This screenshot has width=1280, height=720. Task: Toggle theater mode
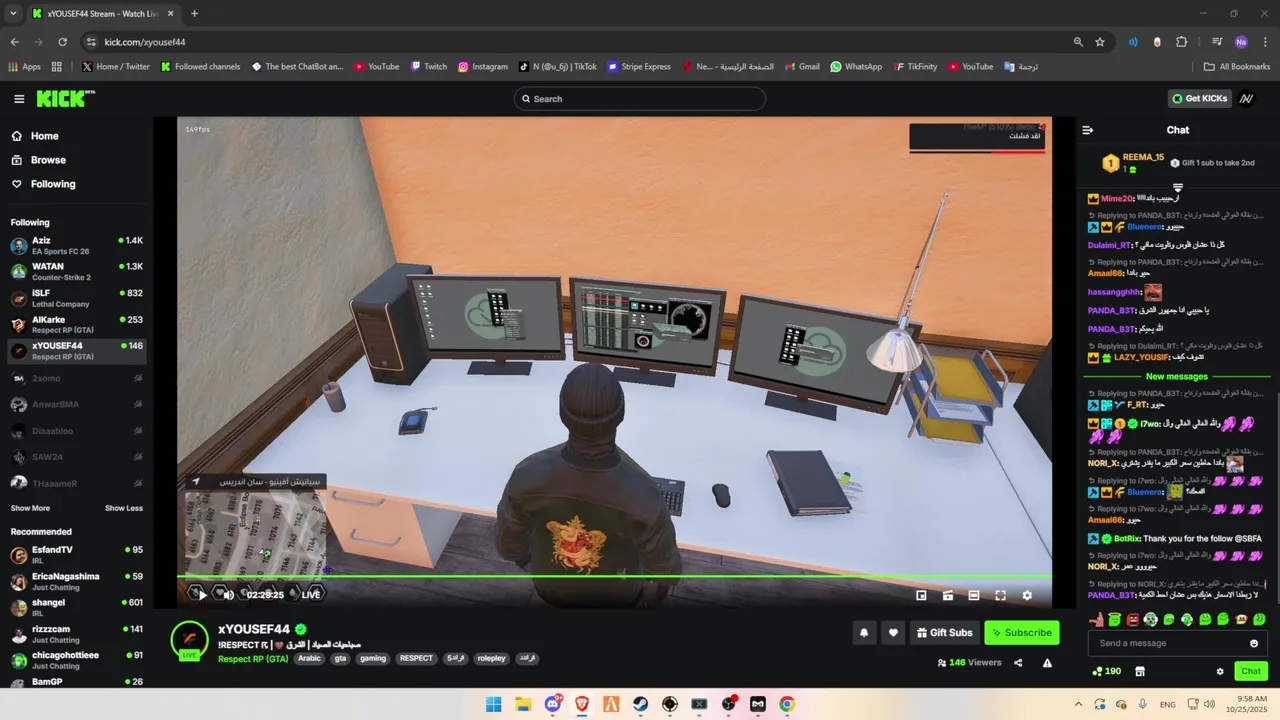click(974, 595)
